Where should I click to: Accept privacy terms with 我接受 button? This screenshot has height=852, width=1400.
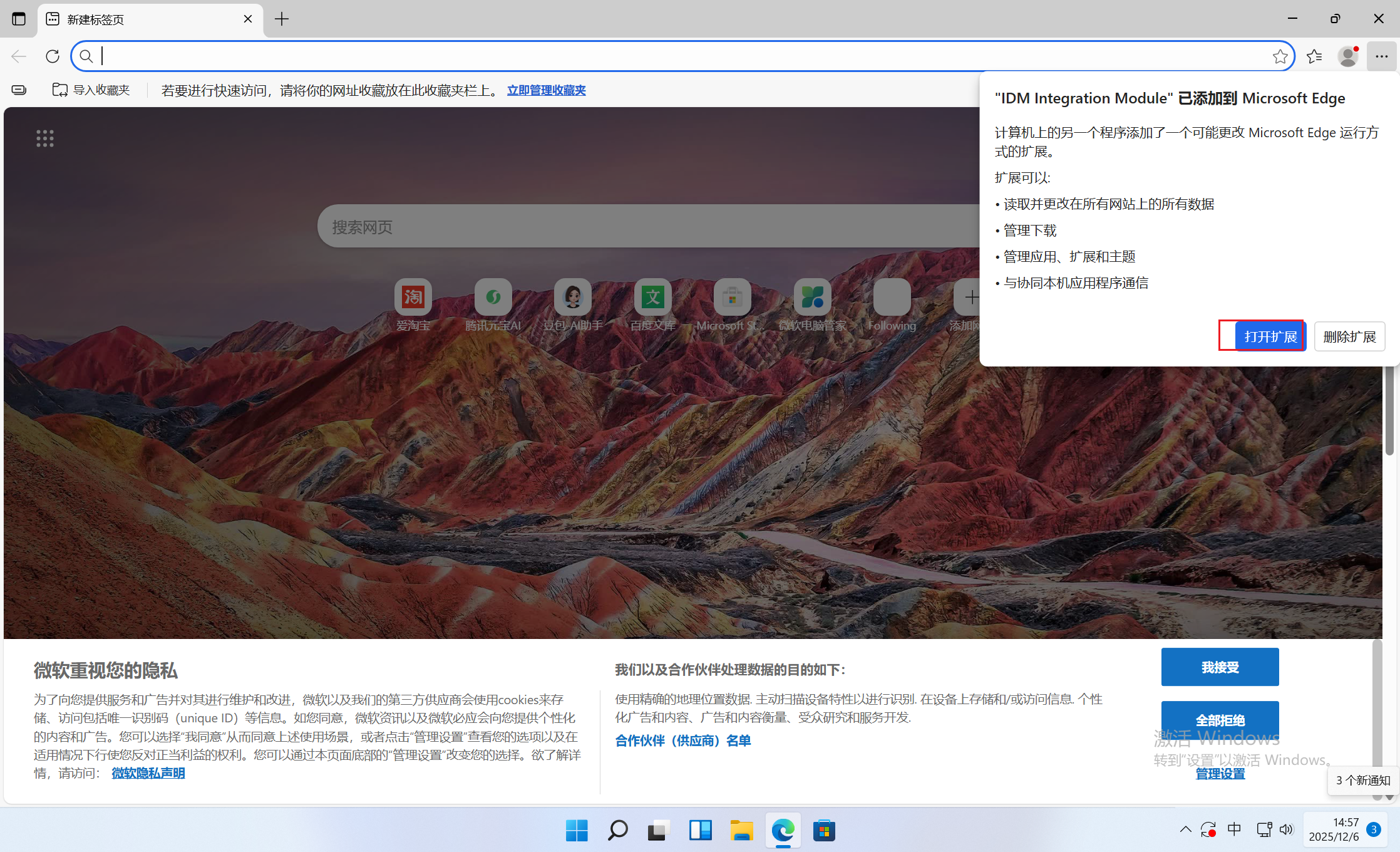(1220, 667)
